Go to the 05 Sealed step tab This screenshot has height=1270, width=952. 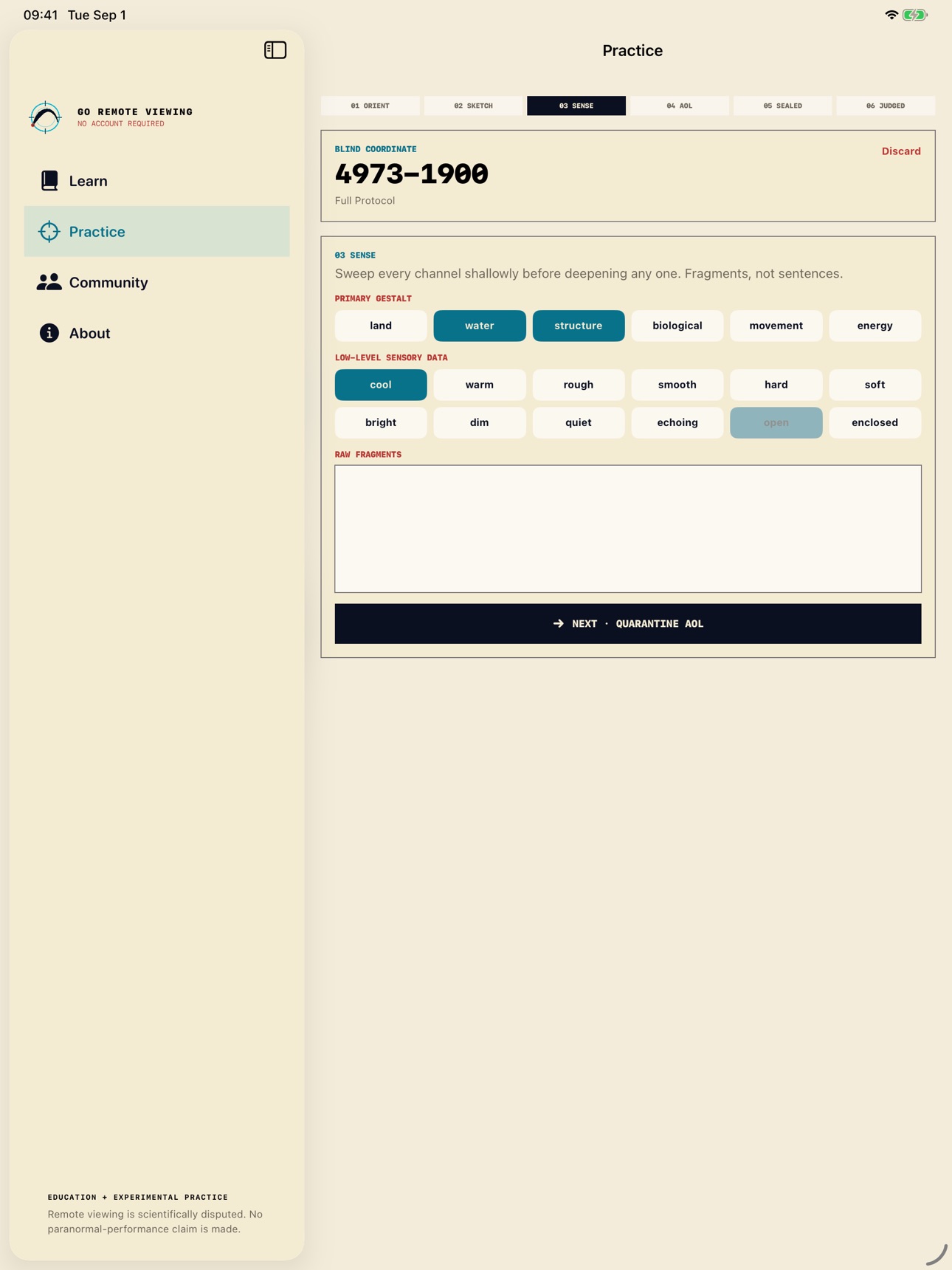tap(783, 106)
